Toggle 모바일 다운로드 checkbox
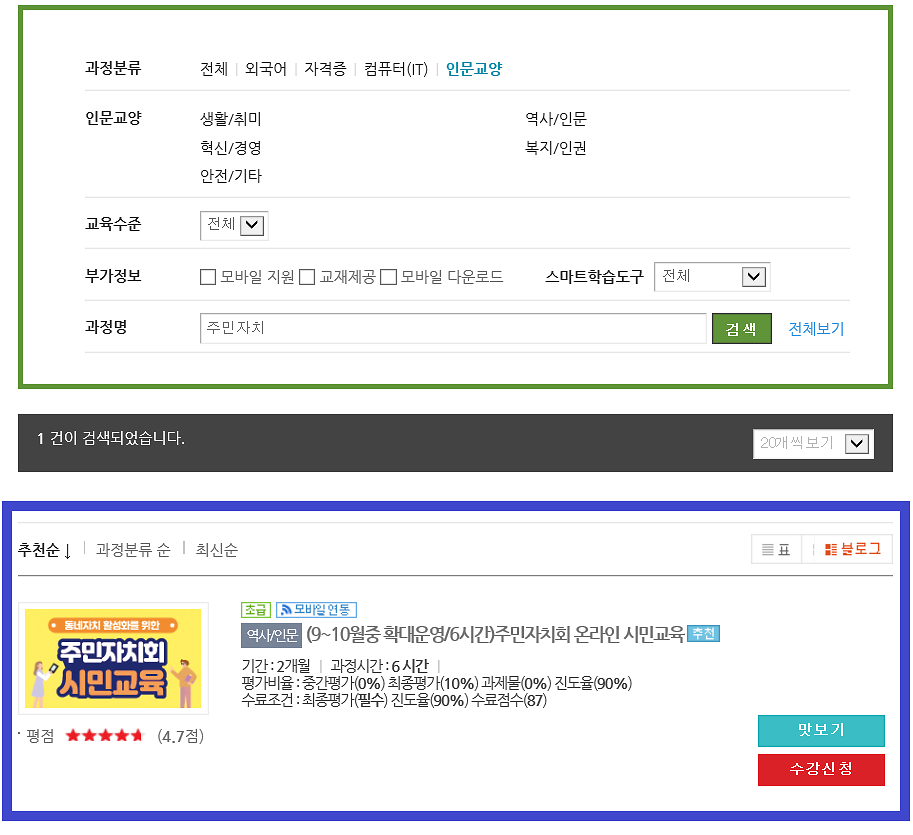The image size is (913, 835). (x=389, y=277)
